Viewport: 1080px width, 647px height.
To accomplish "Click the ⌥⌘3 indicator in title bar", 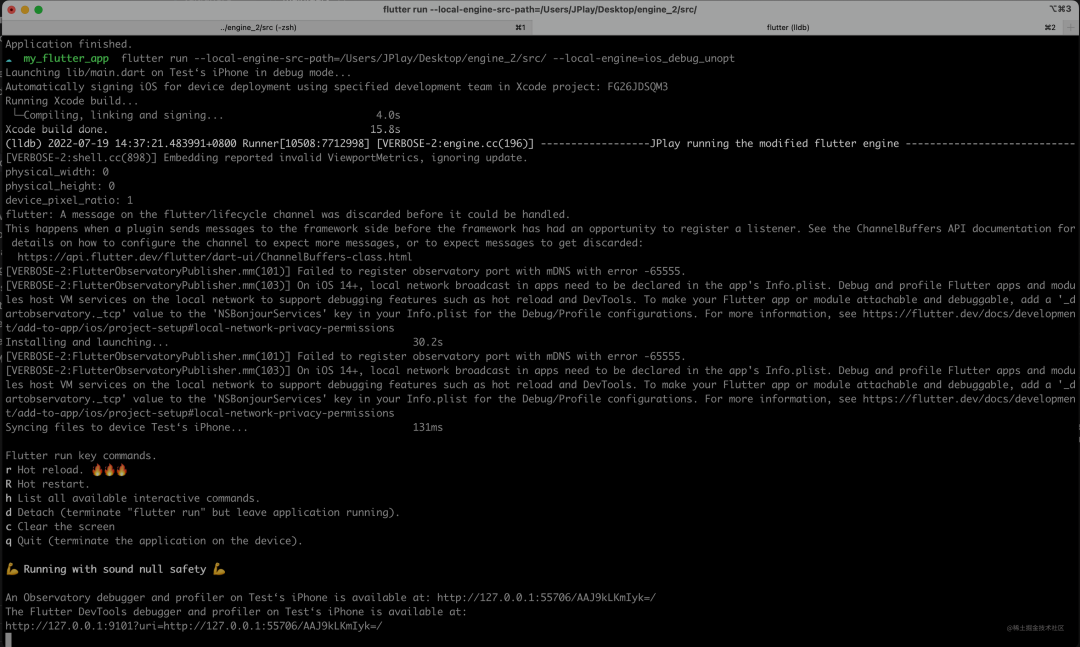I will [1060, 9].
